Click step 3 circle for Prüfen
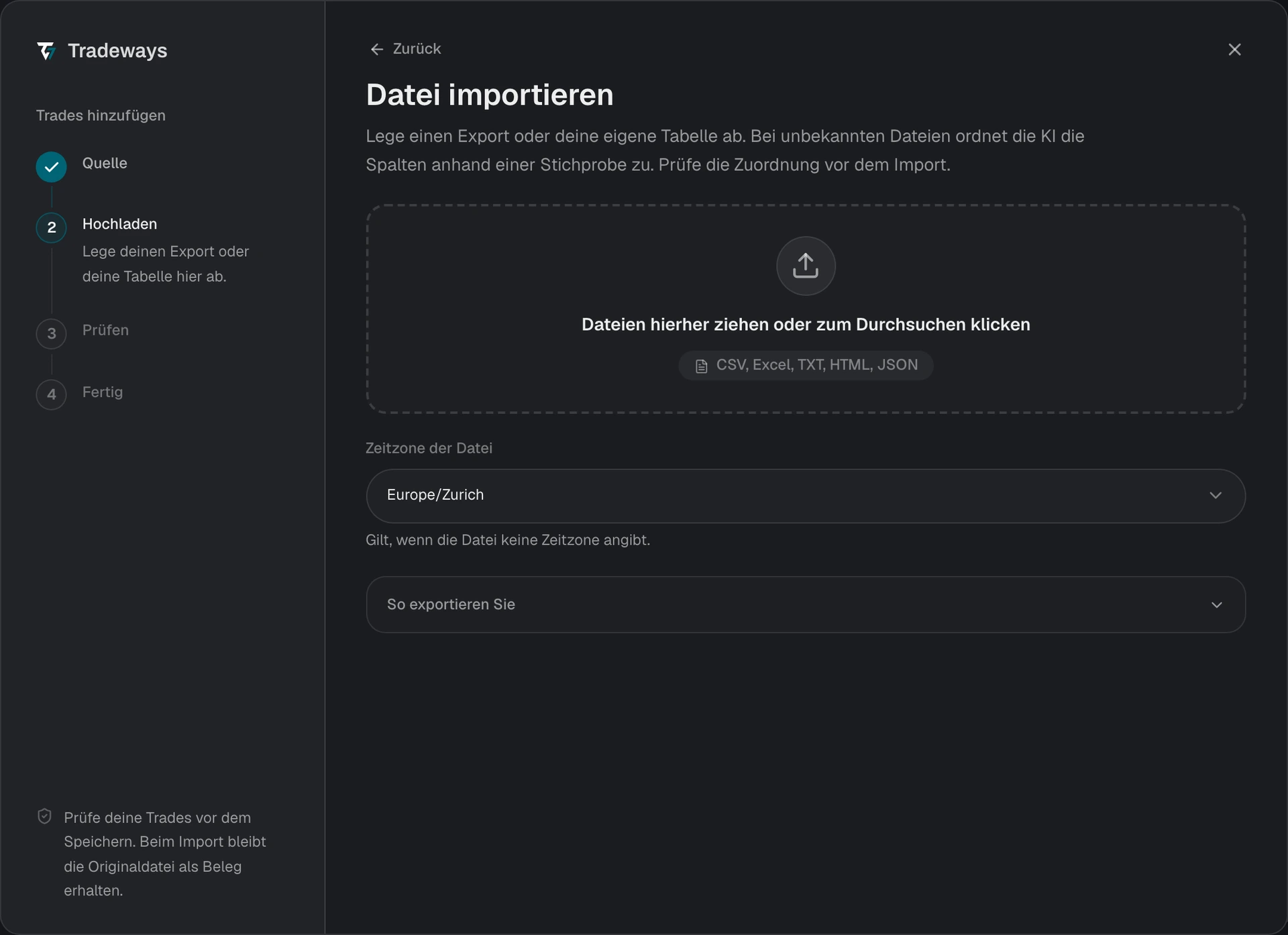1288x935 pixels. [51, 333]
